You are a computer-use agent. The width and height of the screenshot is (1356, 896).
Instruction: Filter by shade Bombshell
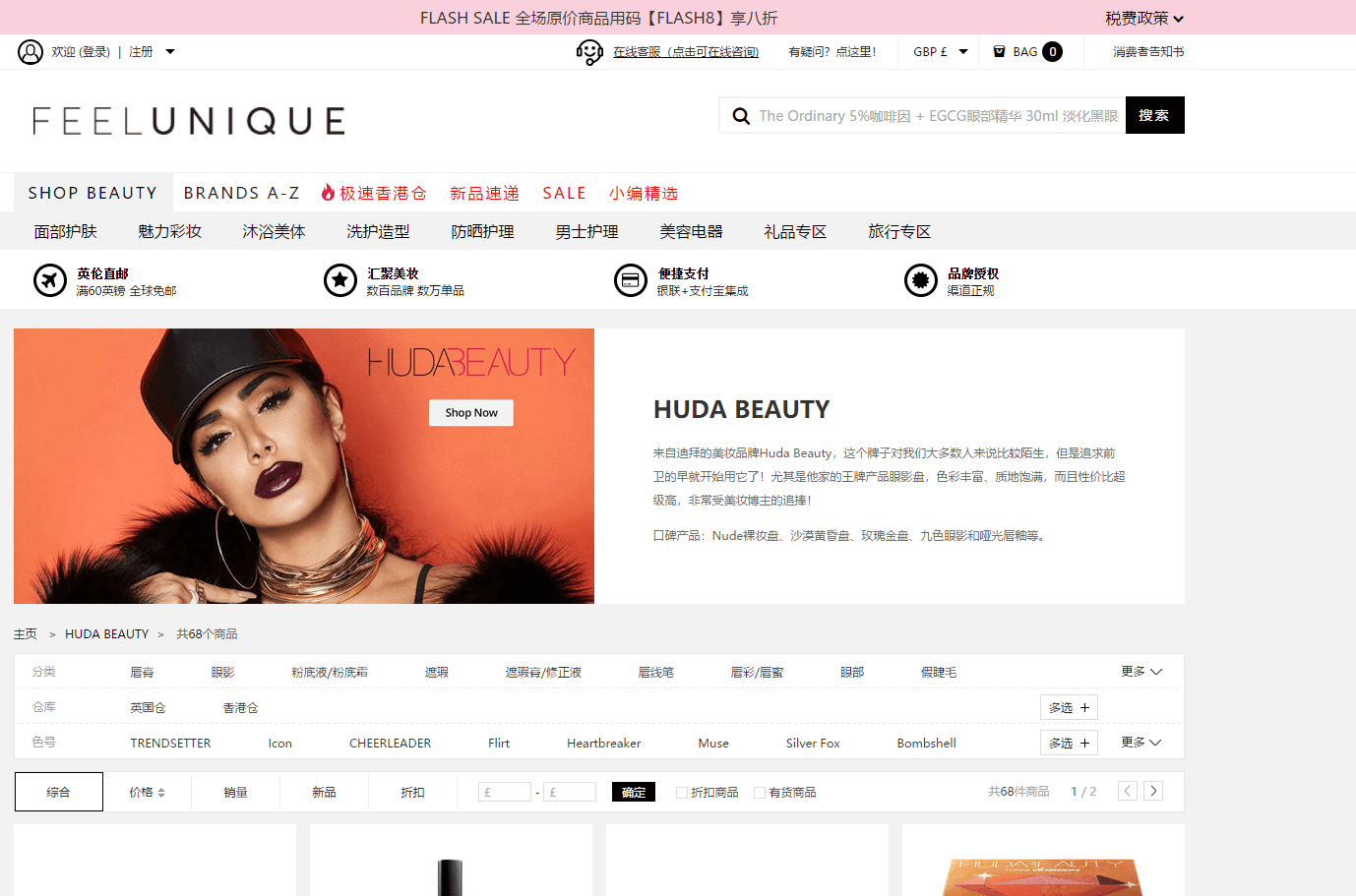pyautogui.click(x=927, y=744)
